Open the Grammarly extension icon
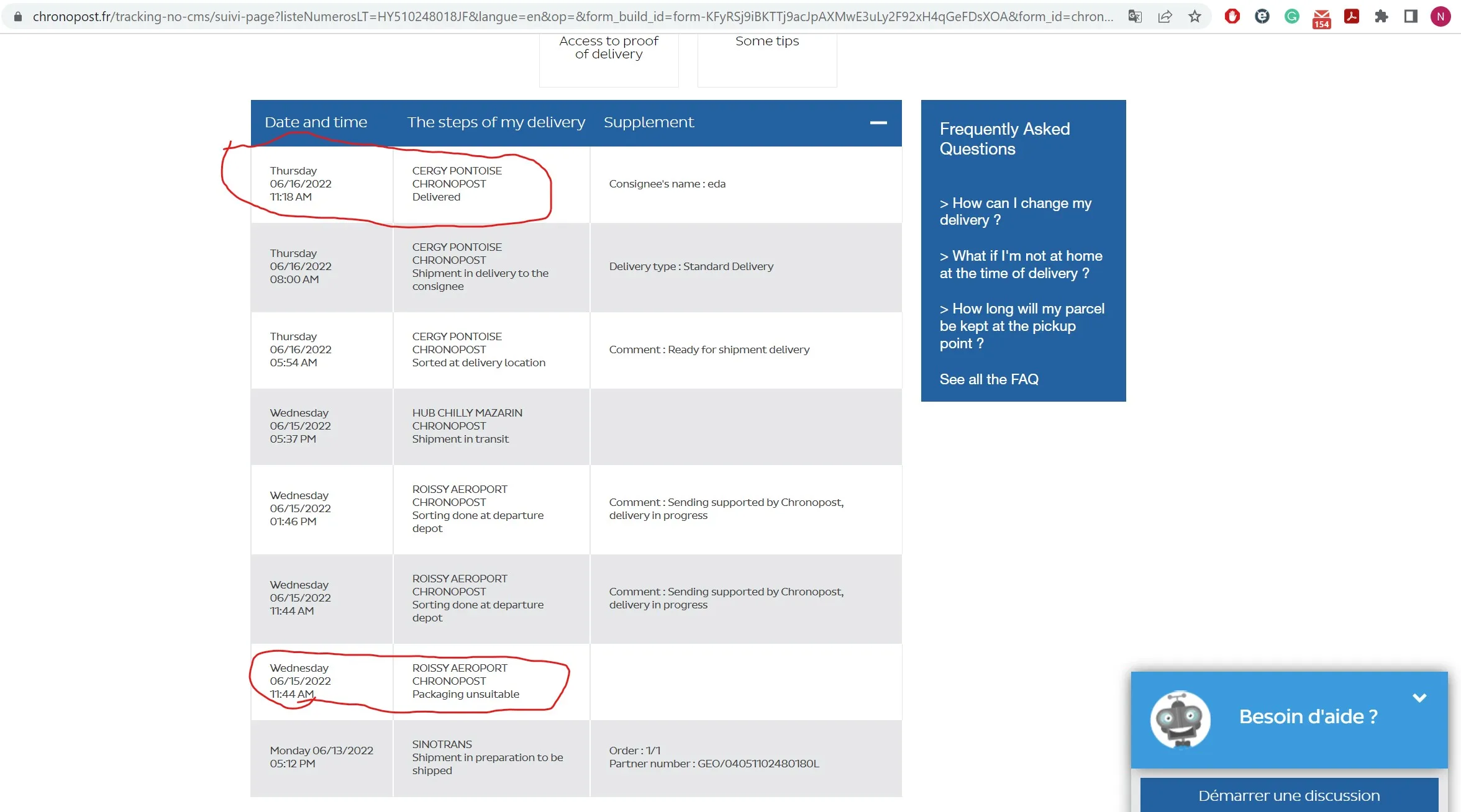The image size is (1461, 812). [x=1292, y=17]
